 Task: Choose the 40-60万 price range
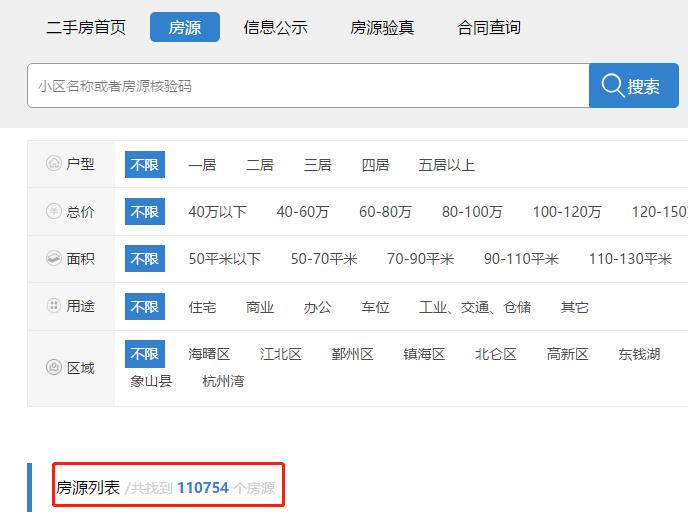click(303, 212)
